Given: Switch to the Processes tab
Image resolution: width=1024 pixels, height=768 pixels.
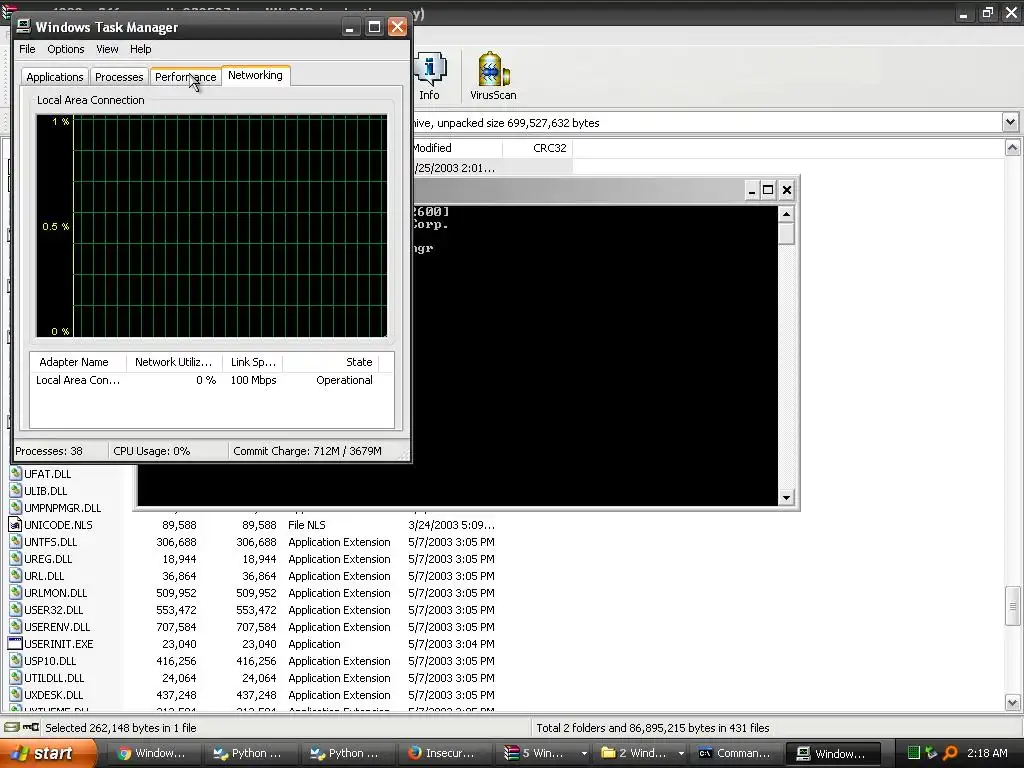Looking at the screenshot, I should pos(119,76).
